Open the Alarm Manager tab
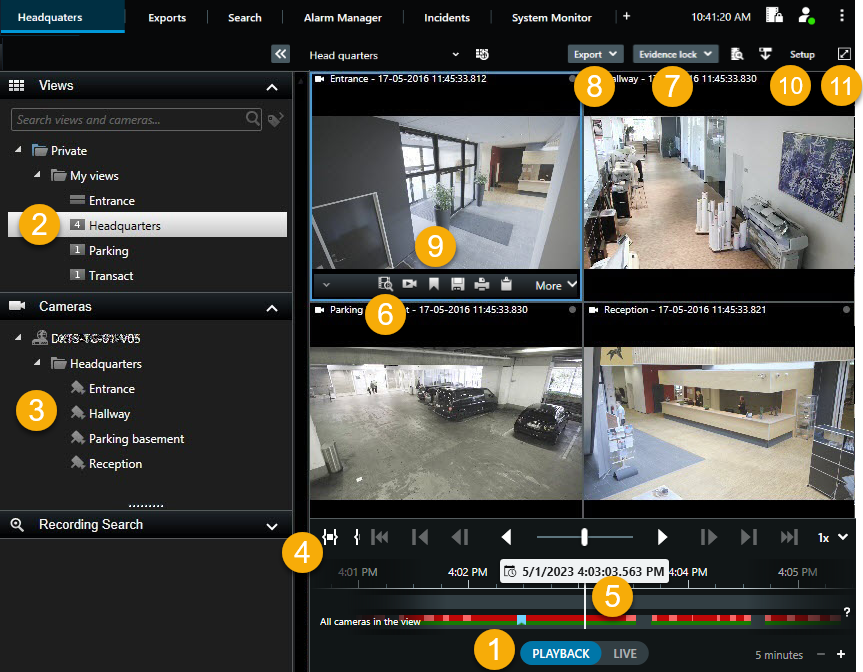863x672 pixels. coord(343,17)
